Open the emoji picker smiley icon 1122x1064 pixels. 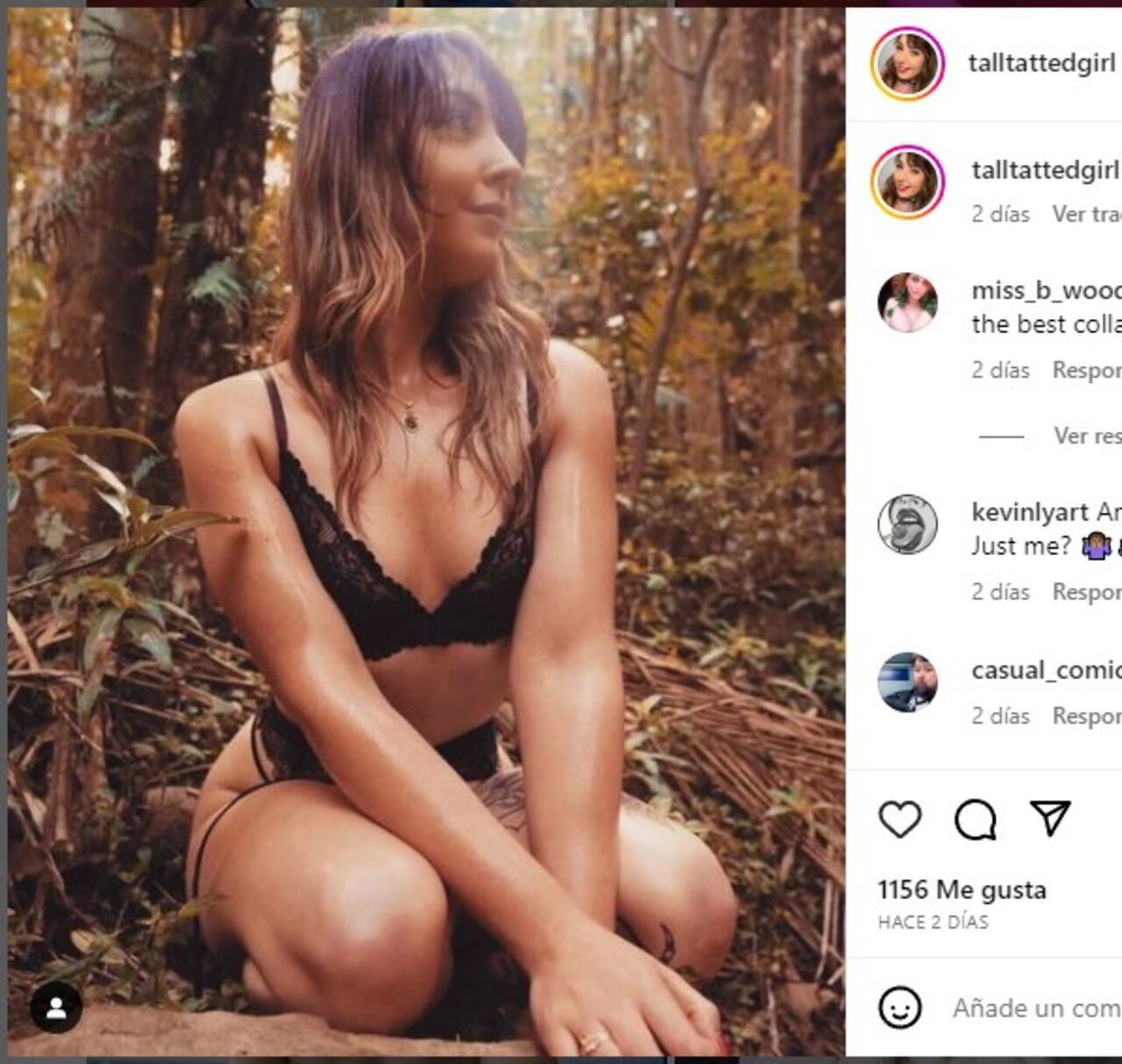click(x=899, y=1008)
